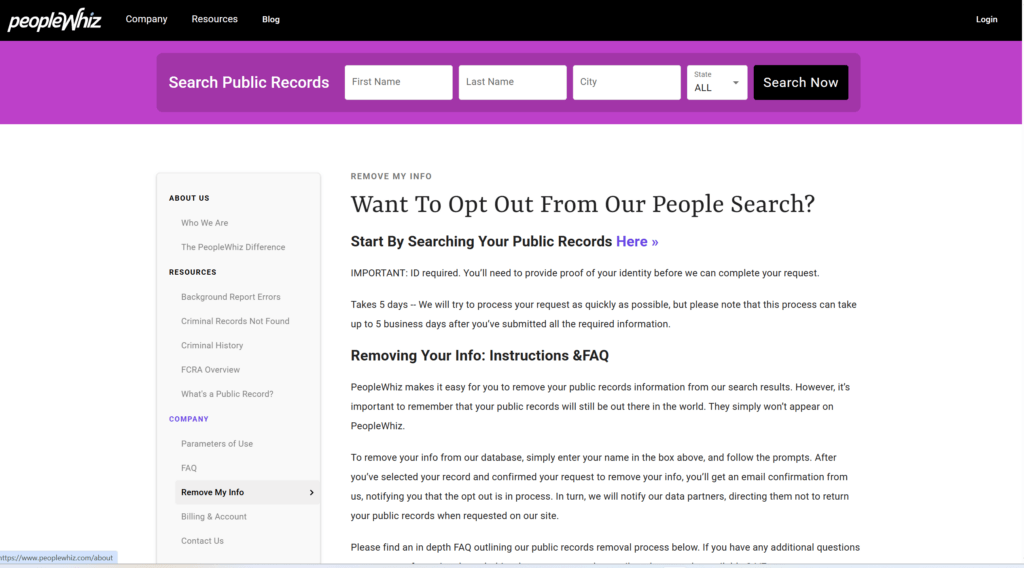The width and height of the screenshot is (1024, 568).
Task: Click the PeopleWhiz logo
Action: 54,20
